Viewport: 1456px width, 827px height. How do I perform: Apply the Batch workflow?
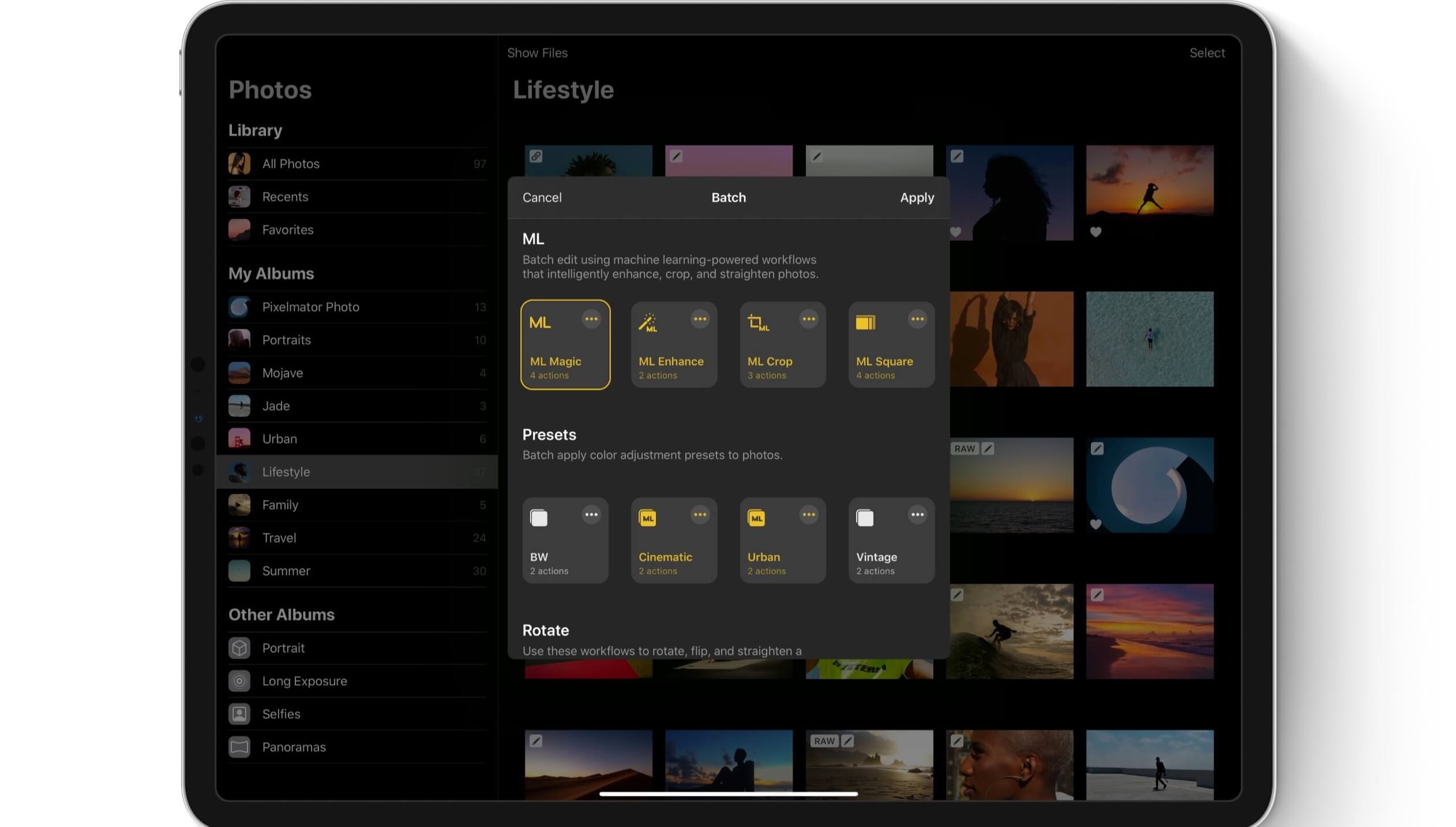pos(917,197)
